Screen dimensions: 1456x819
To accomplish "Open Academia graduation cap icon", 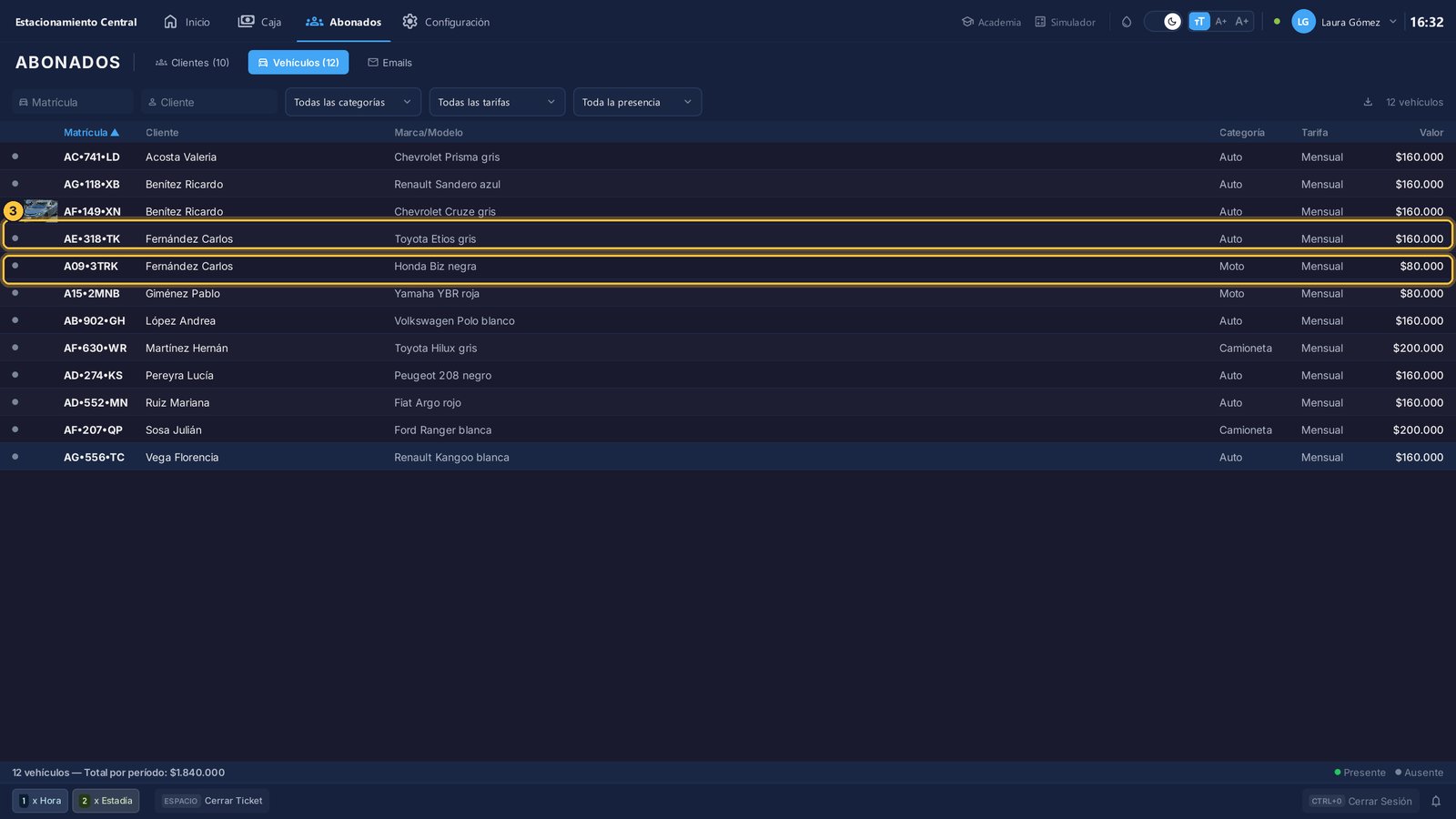I will pyautogui.click(x=967, y=22).
